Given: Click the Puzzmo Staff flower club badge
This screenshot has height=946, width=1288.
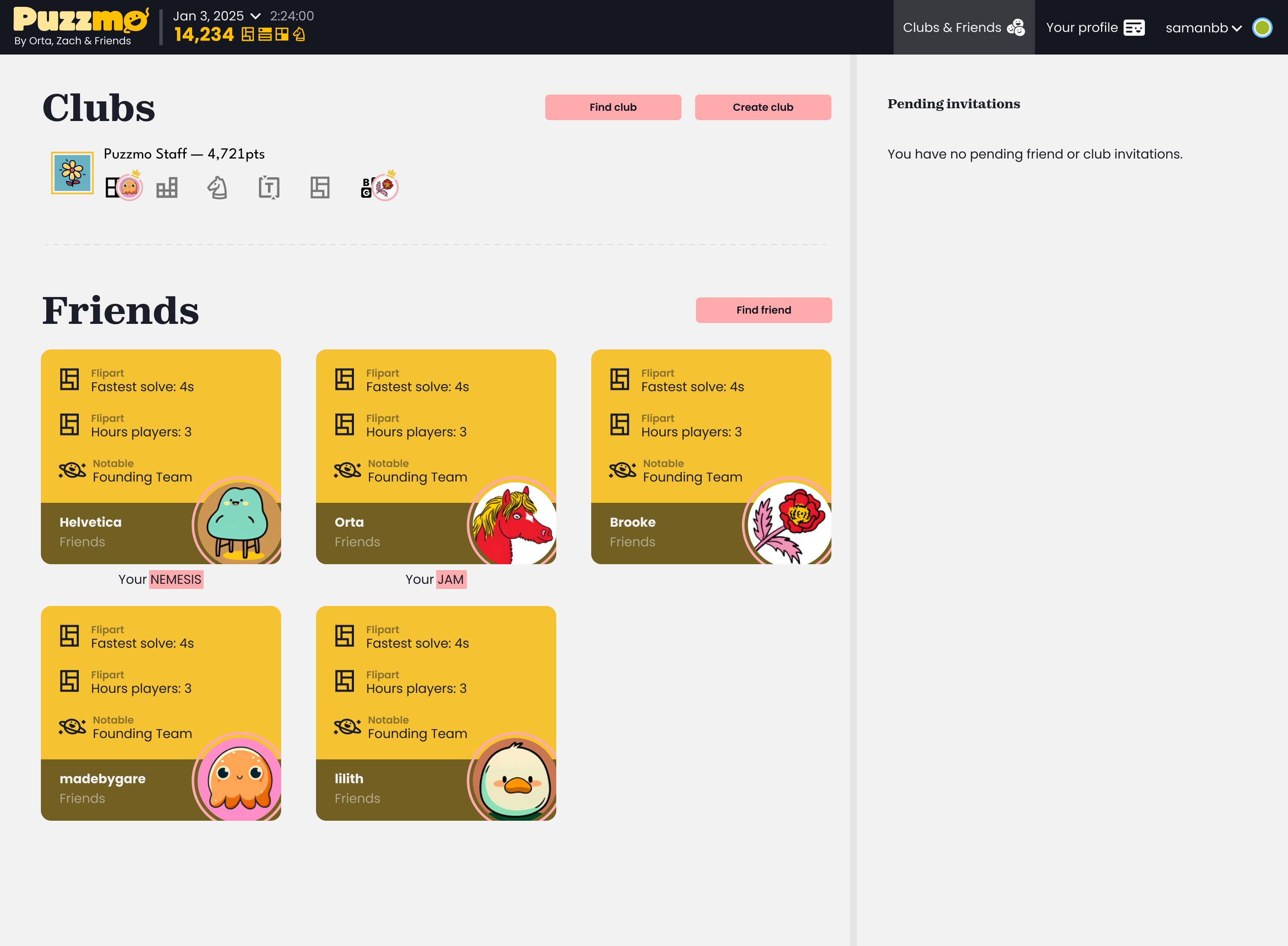Looking at the screenshot, I should pos(72,173).
